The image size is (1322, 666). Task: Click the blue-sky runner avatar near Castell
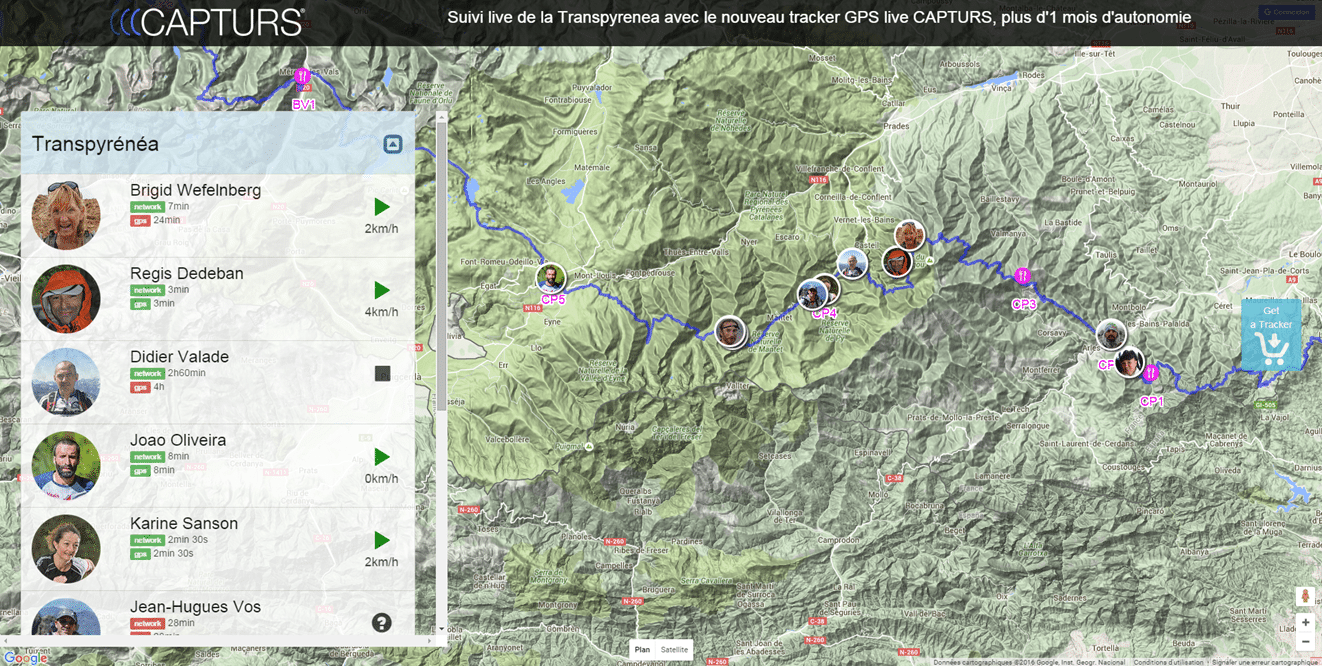851,264
